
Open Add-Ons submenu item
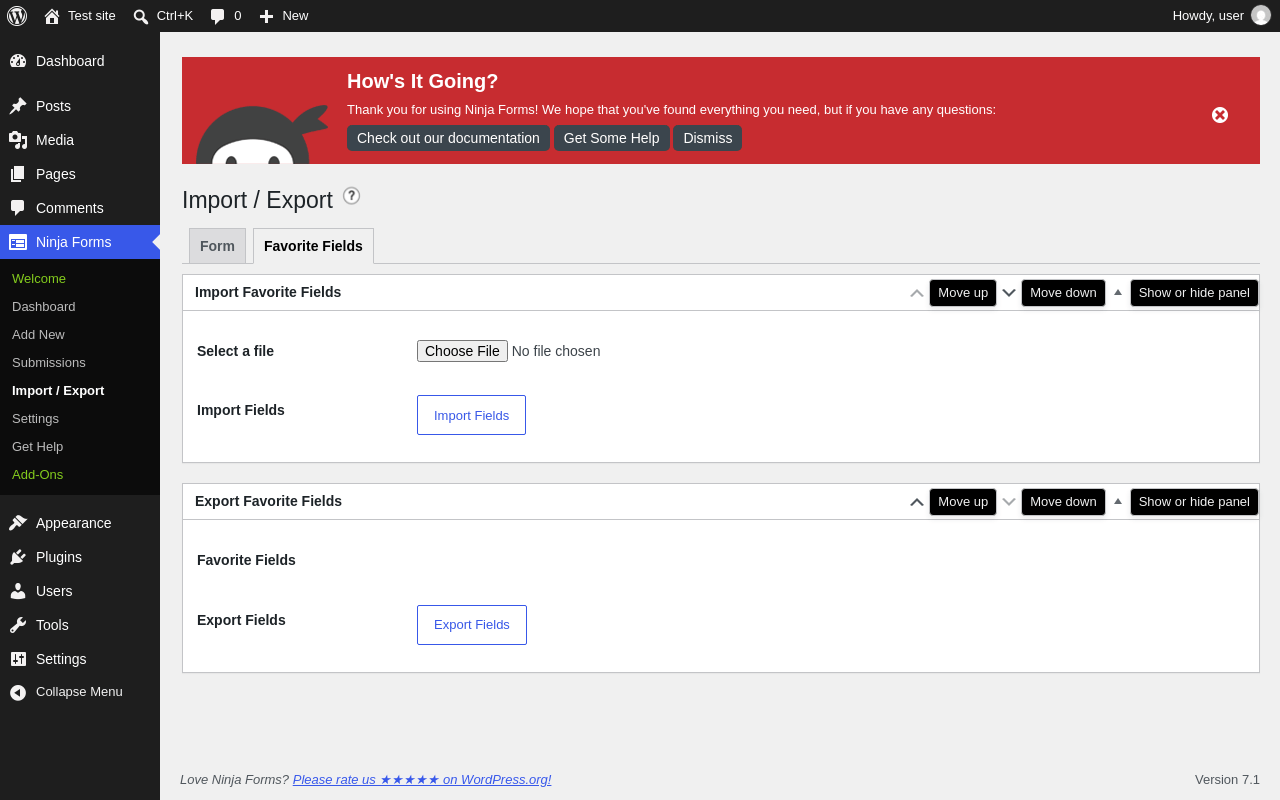37,475
